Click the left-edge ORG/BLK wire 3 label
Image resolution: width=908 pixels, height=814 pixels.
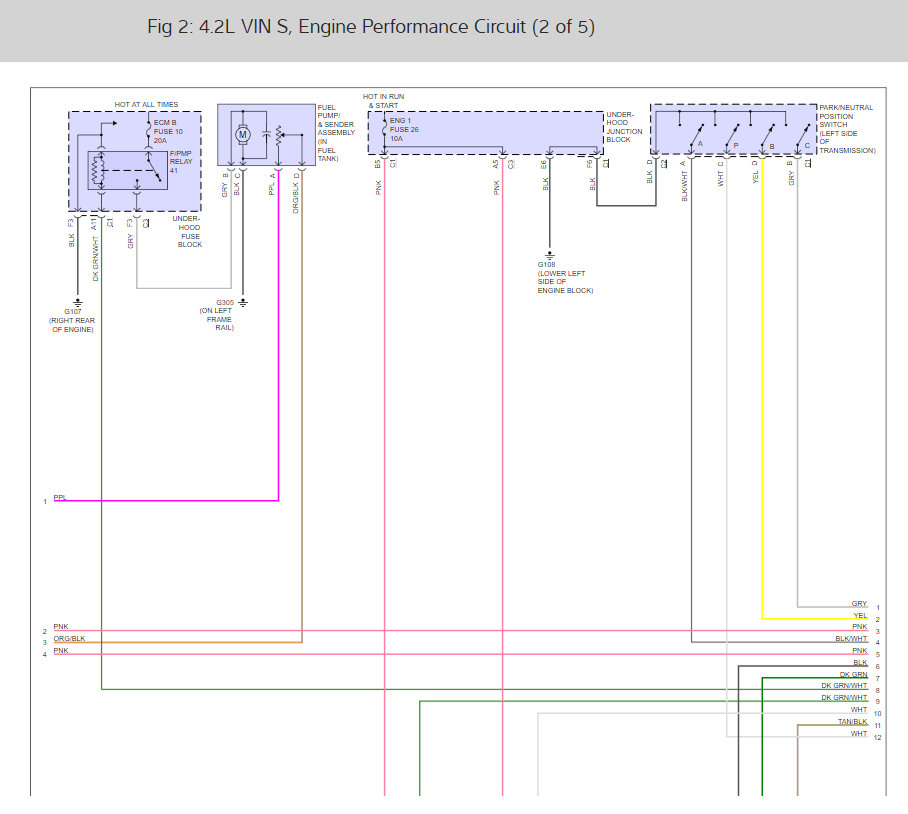pos(69,639)
